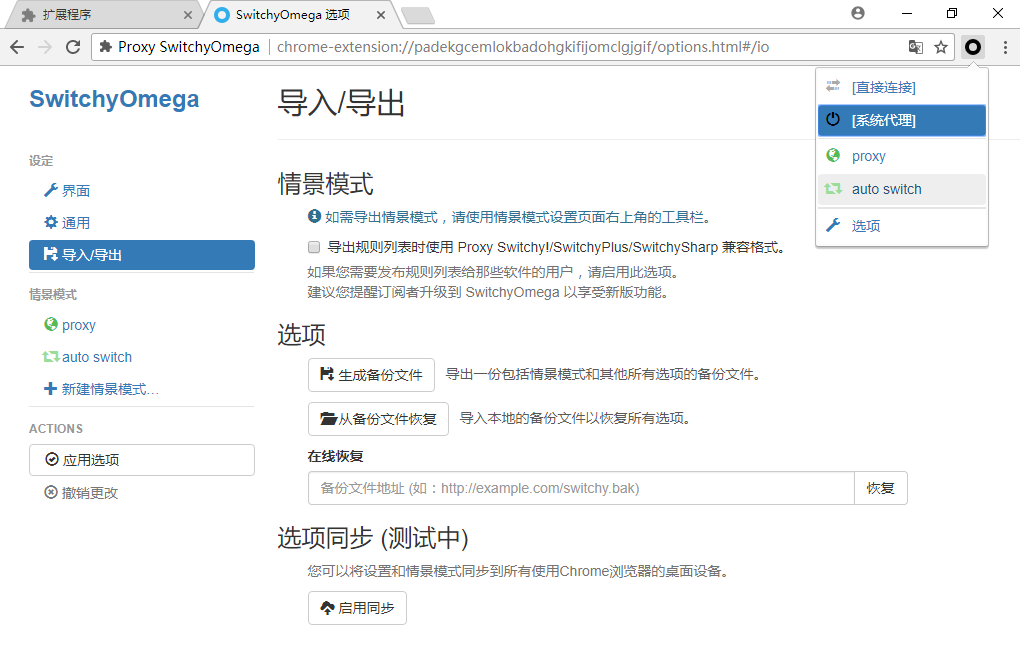Viewport: 1020px width, 651px height.
Task: Click the plus icon beside 新建情景模式
Action: (x=50, y=388)
